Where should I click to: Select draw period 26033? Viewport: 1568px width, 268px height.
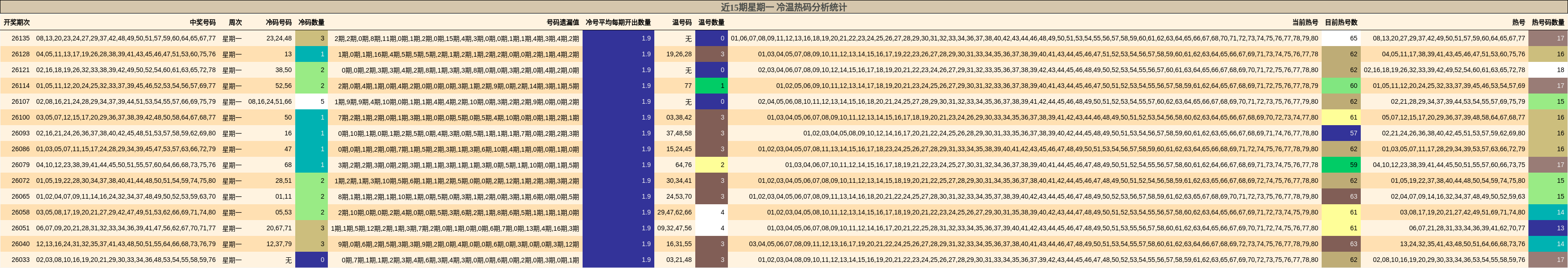pyautogui.click(x=20, y=260)
